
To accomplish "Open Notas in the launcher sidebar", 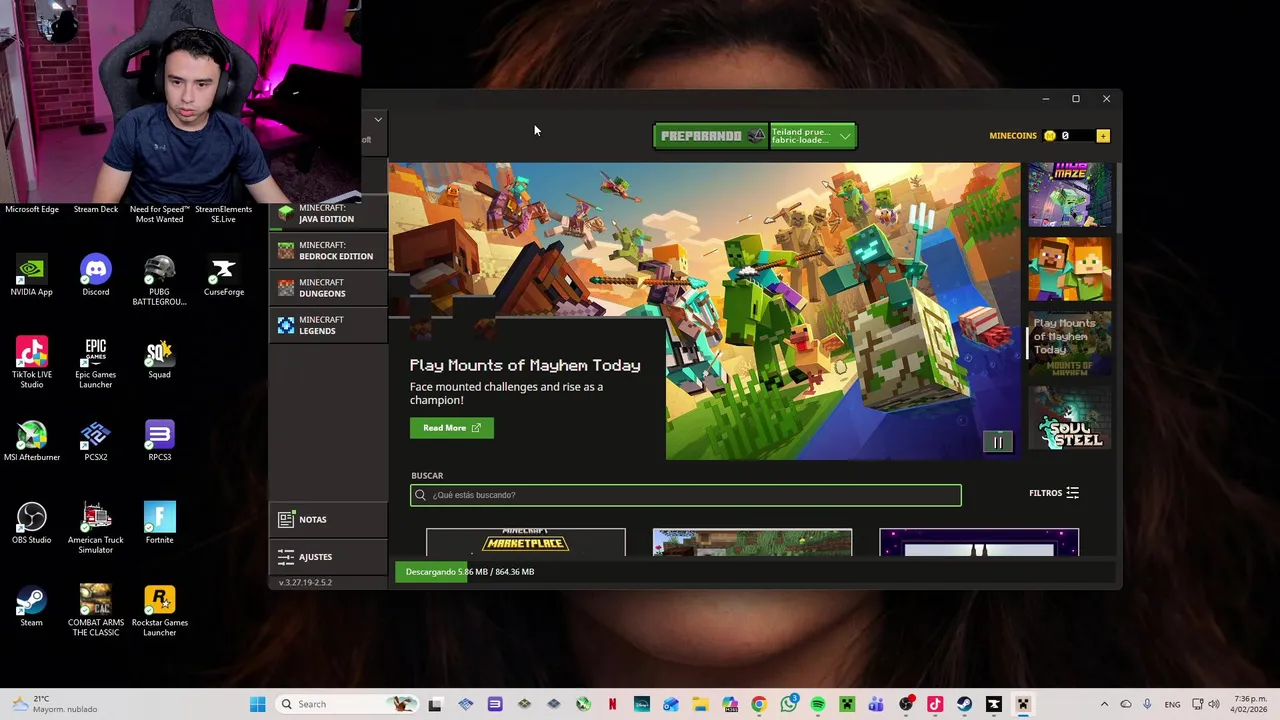I will [328, 519].
